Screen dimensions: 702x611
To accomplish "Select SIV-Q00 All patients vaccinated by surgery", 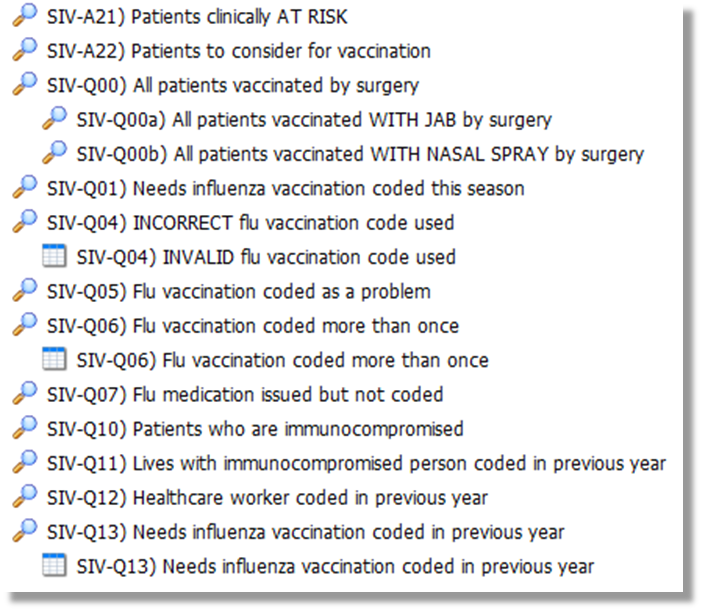I will tap(233, 85).
